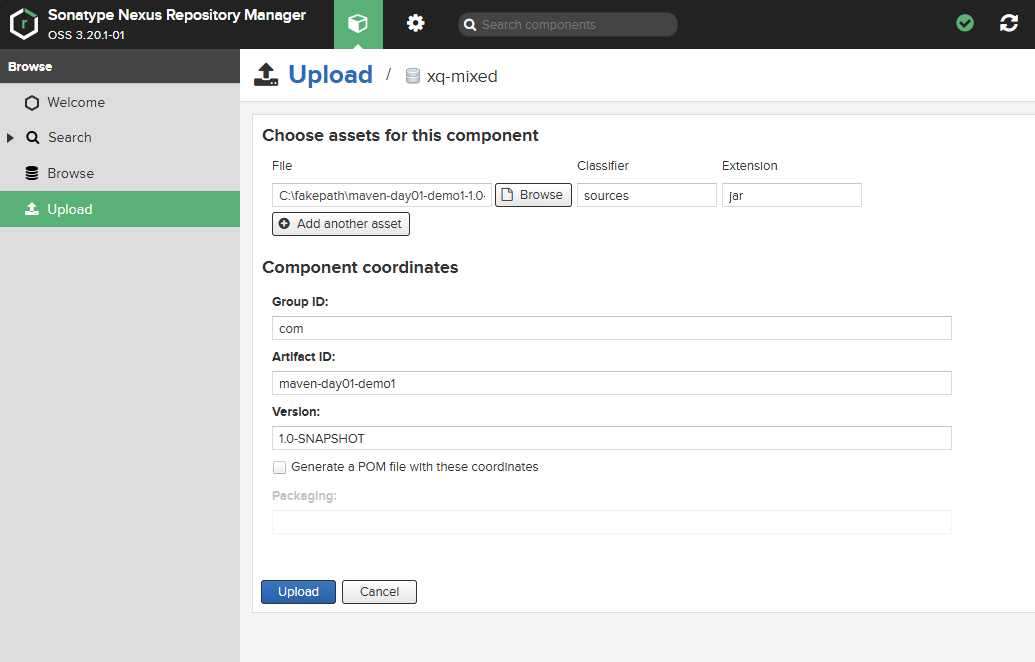
Task: Enable Generate a POM file checkbox
Action: click(x=279, y=467)
